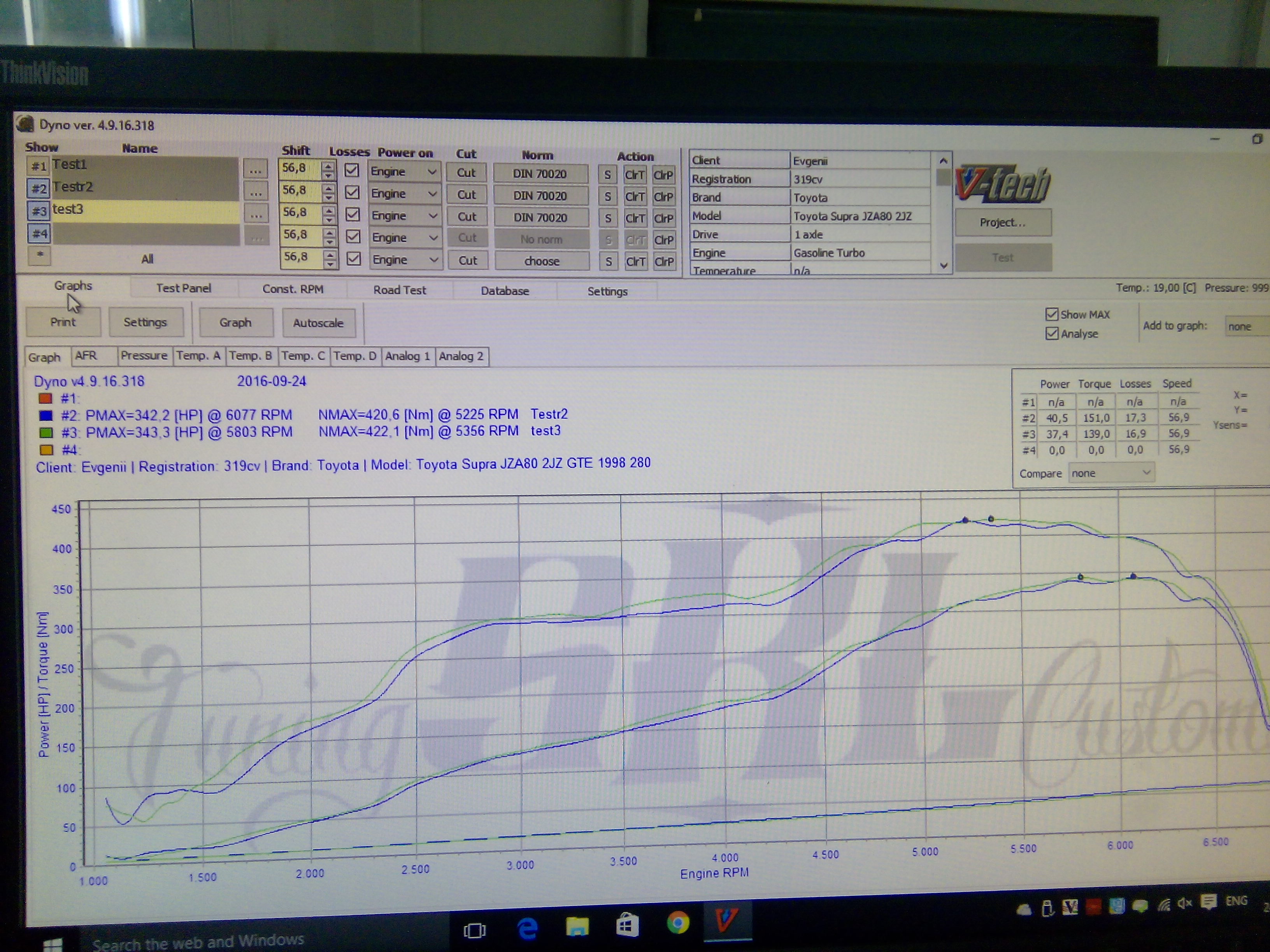Click the muted volume tray icon

(1184, 903)
